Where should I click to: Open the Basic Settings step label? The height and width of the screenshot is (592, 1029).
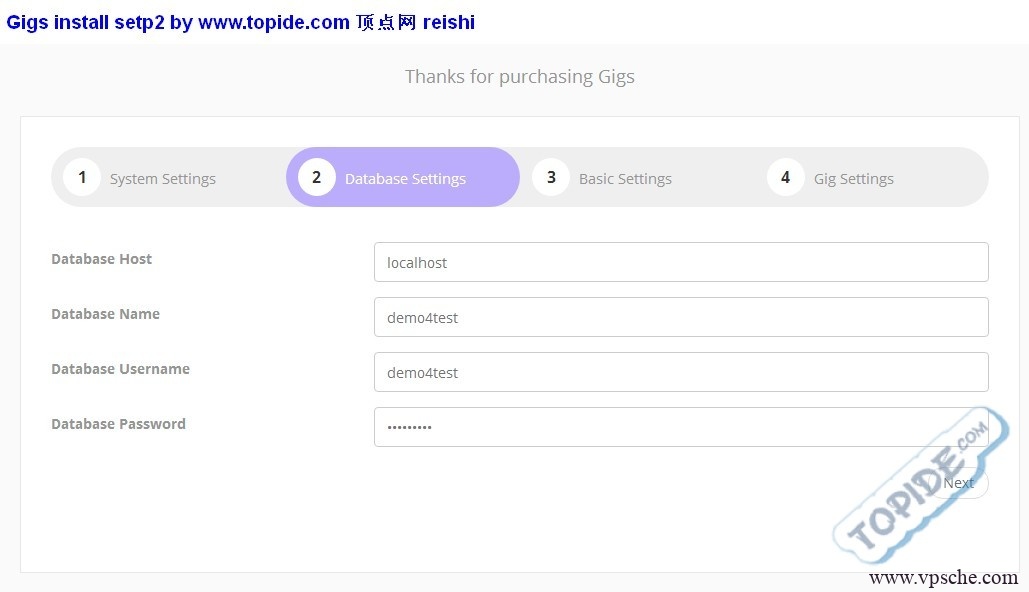(625, 179)
